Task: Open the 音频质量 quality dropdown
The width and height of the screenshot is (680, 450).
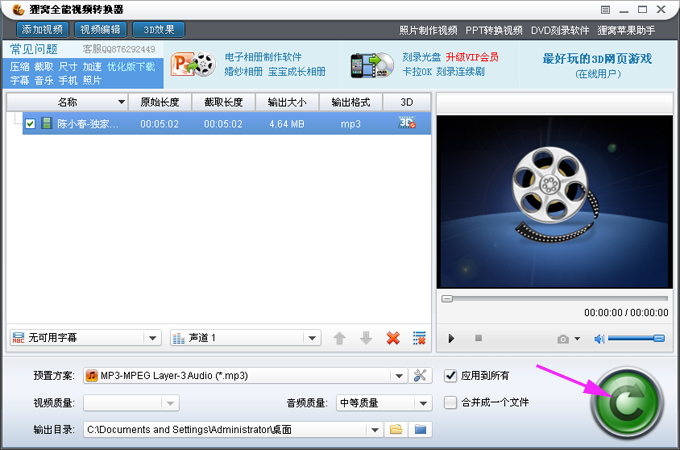Action: tap(424, 403)
